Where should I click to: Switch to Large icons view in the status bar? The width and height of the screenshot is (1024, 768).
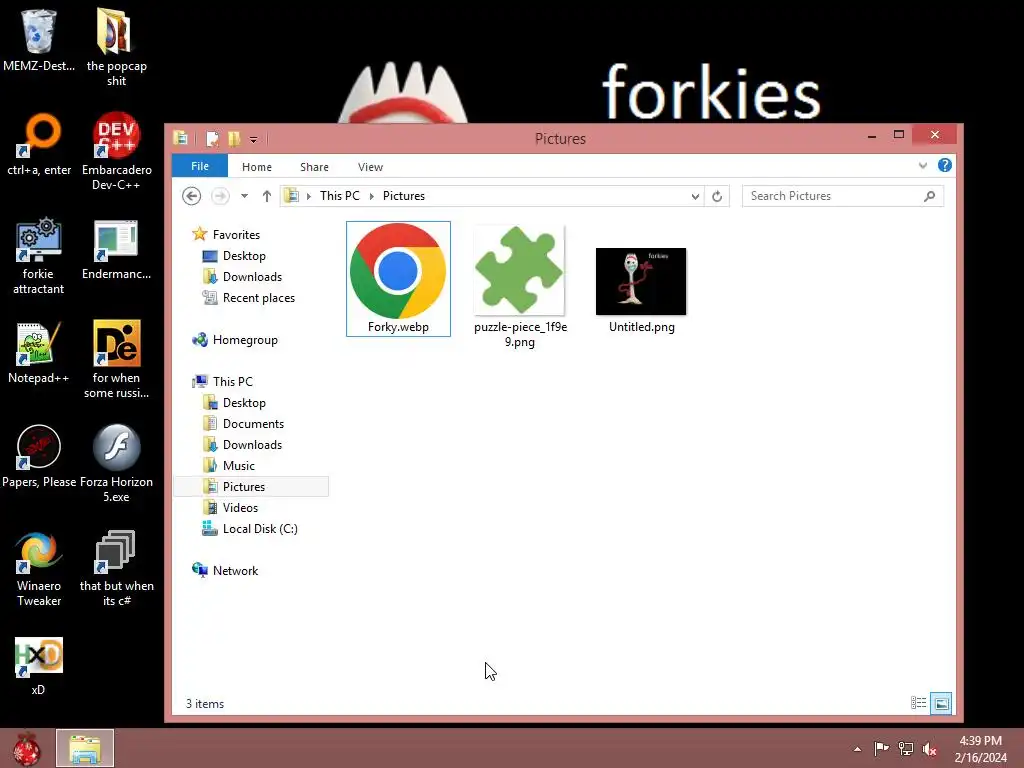tap(941, 703)
